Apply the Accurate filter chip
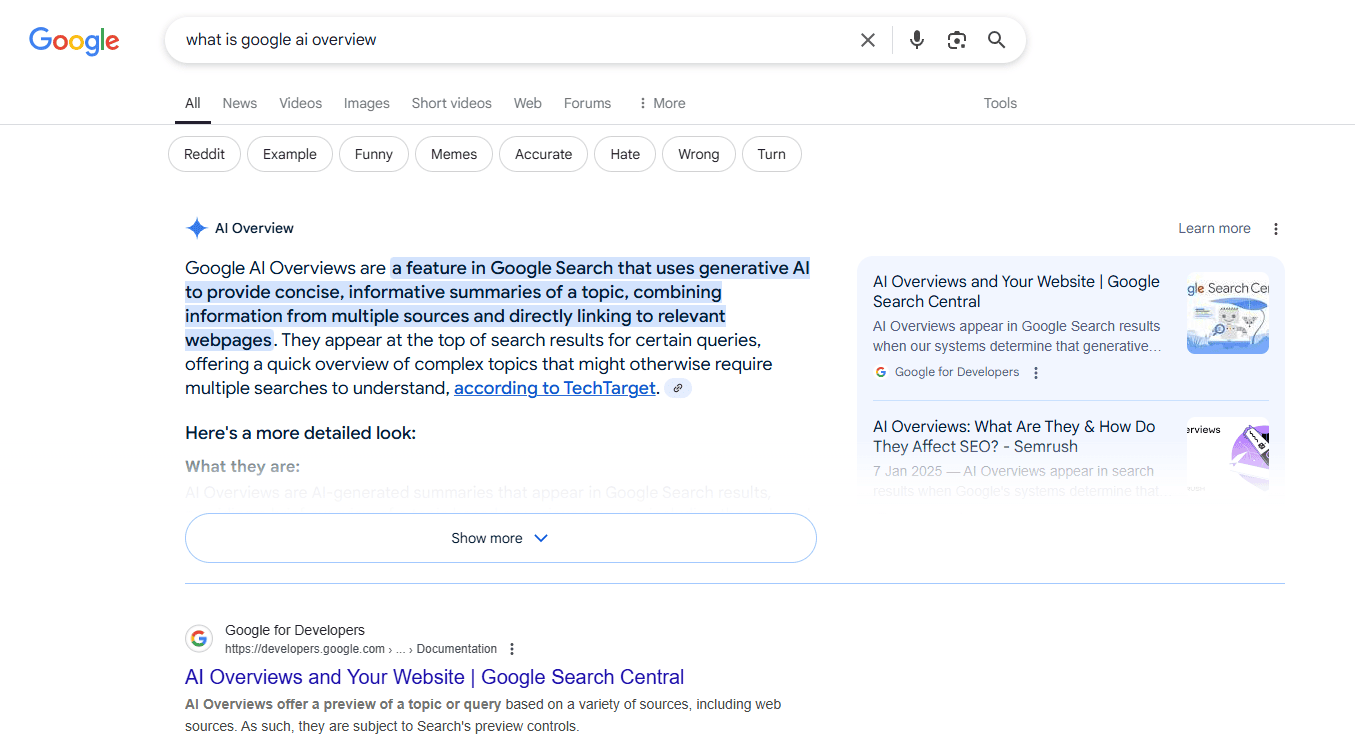This screenshot has height=747, width=1355. point(544,154)
